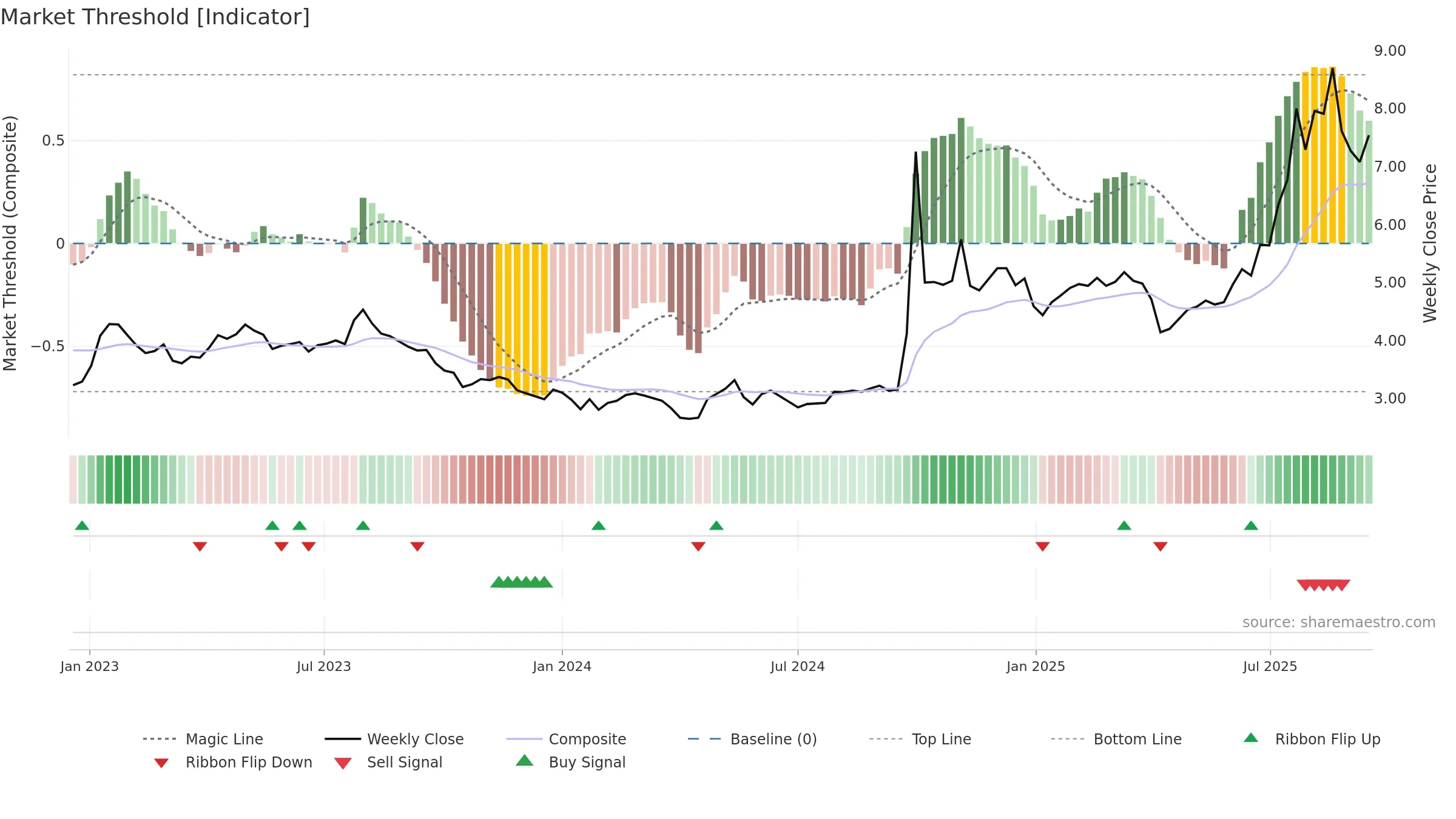Toggle the Baseline (0) legend entry
This screenshot has width=1456, height=819.
pos(752,739)
